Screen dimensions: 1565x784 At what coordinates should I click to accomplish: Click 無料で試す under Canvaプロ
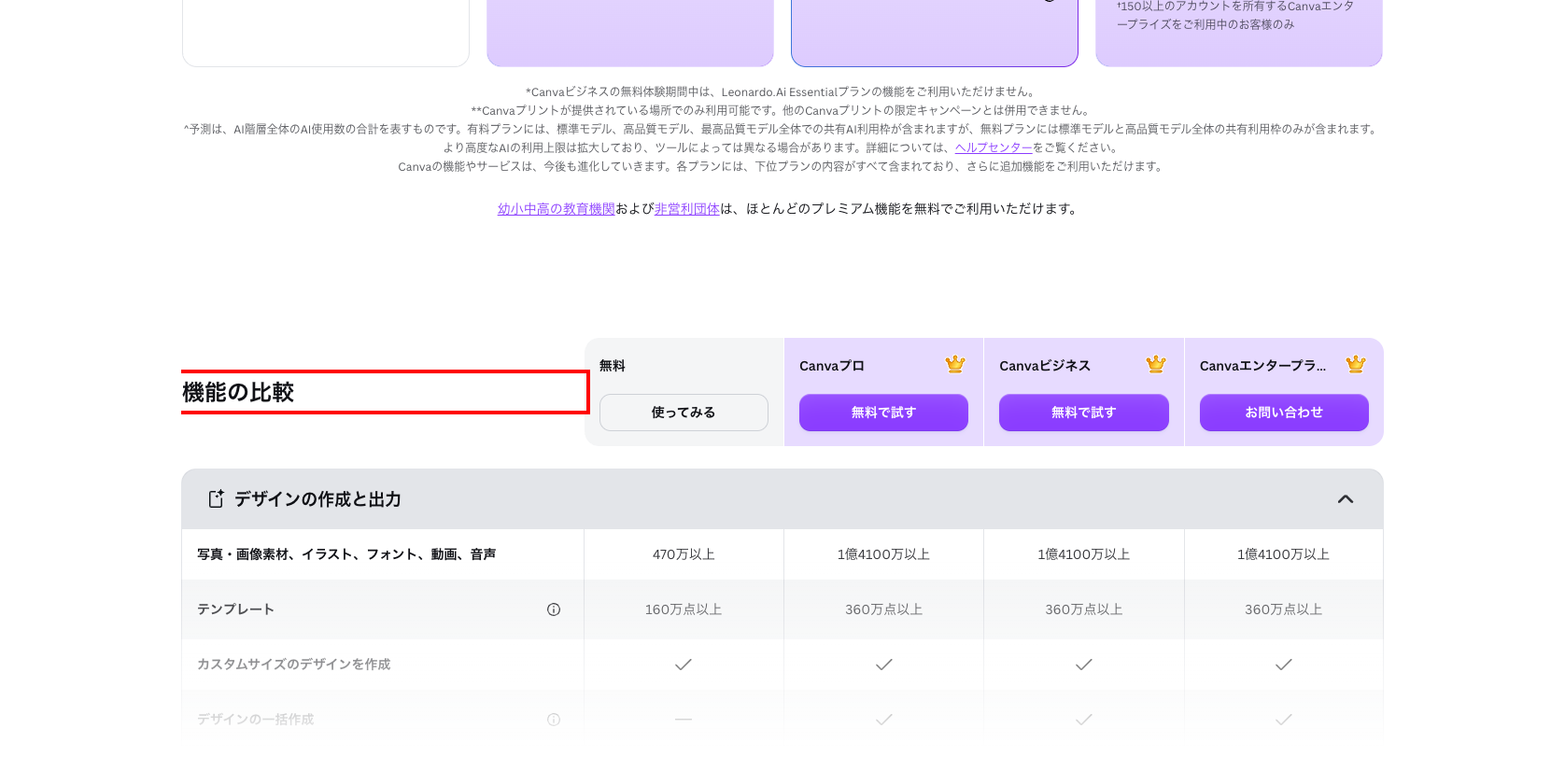[x=883, y=413]
